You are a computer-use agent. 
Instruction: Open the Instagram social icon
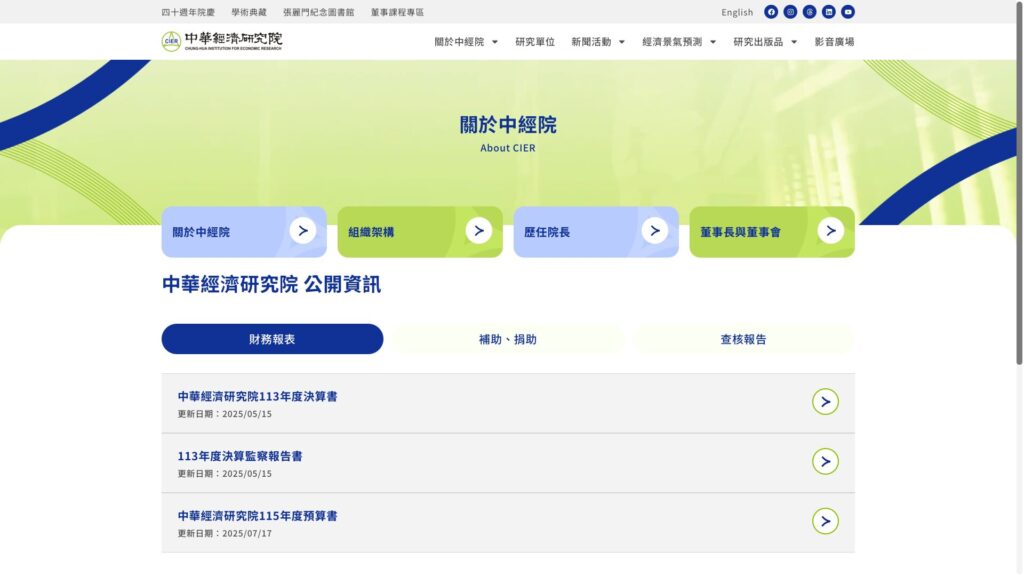(790, 12)
